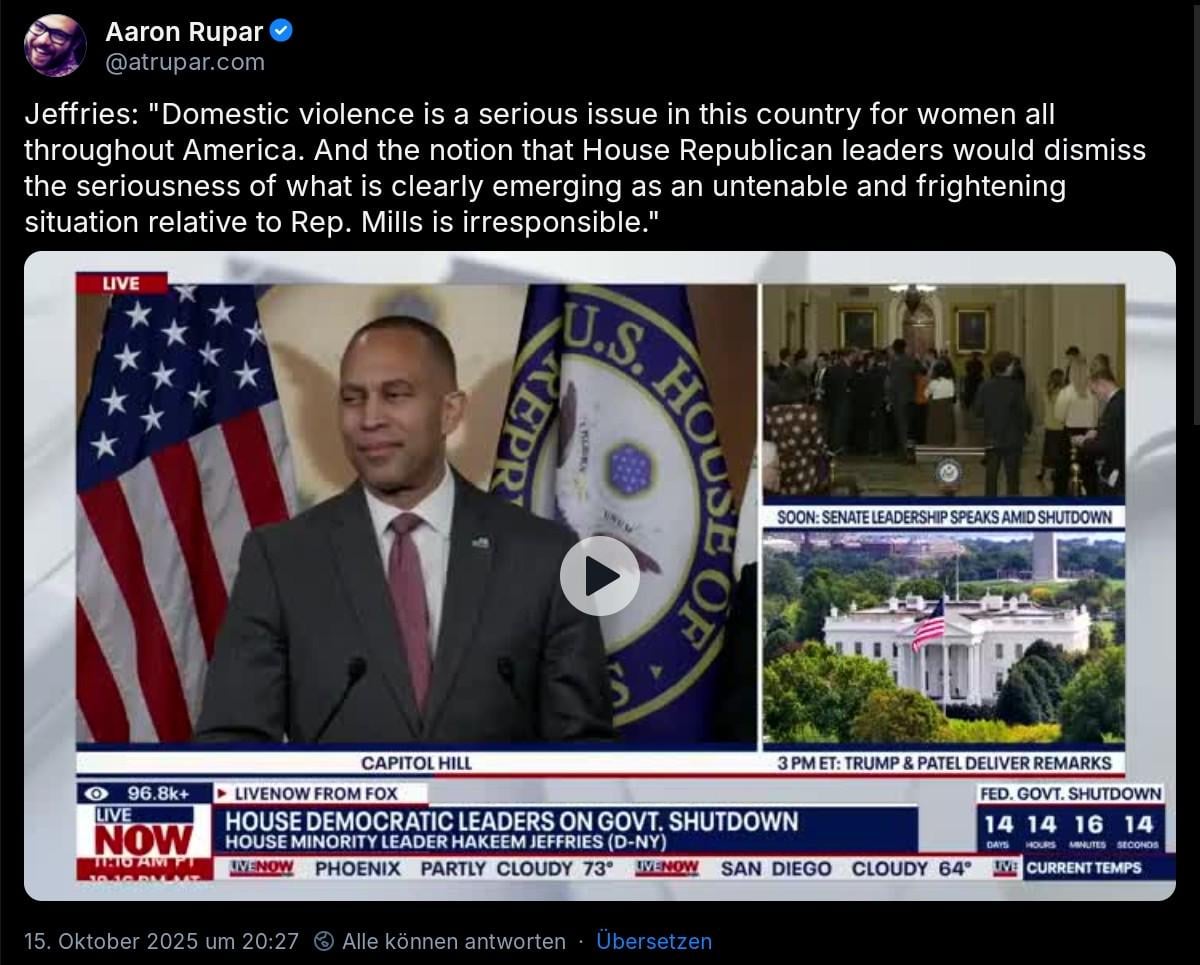The height and width of the screenshot is (965, 1200).
Task: Open Aaron Rupar's profile avatar
Action: pyautogui.click(x=55, y=45)
